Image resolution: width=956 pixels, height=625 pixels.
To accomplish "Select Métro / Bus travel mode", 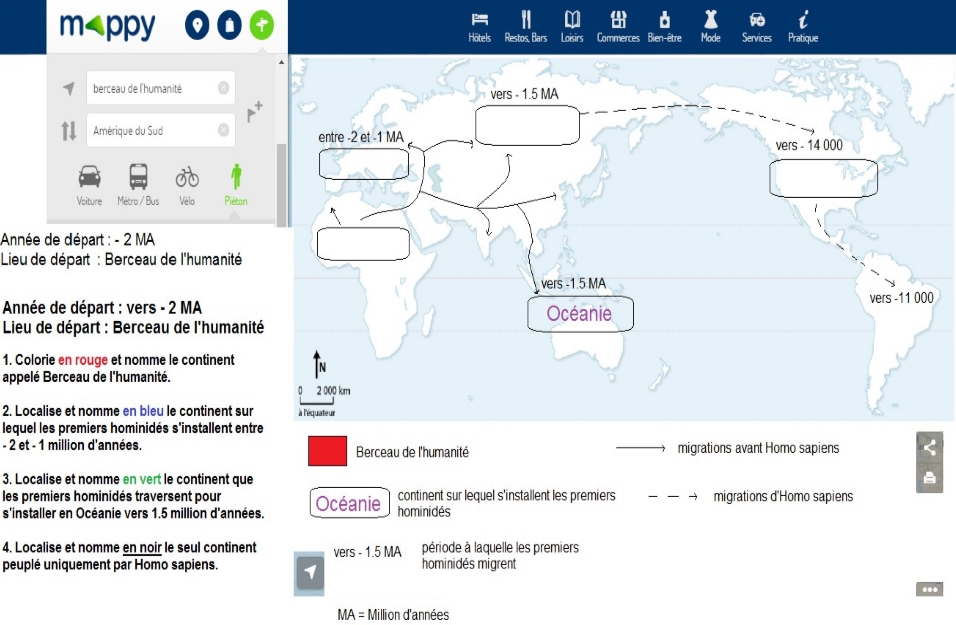I will [139, 185].
